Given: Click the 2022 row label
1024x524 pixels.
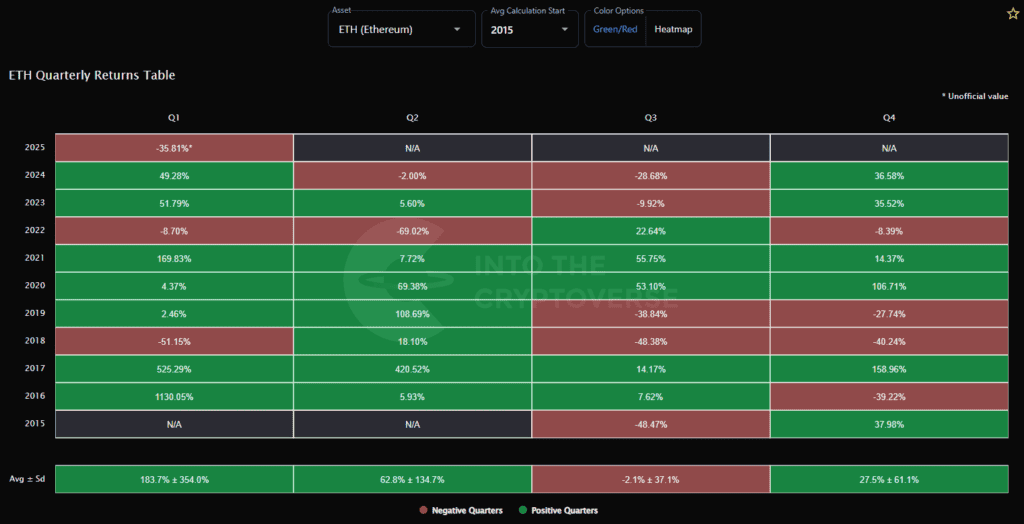Looking at the screenshot, I should (35, 231).
